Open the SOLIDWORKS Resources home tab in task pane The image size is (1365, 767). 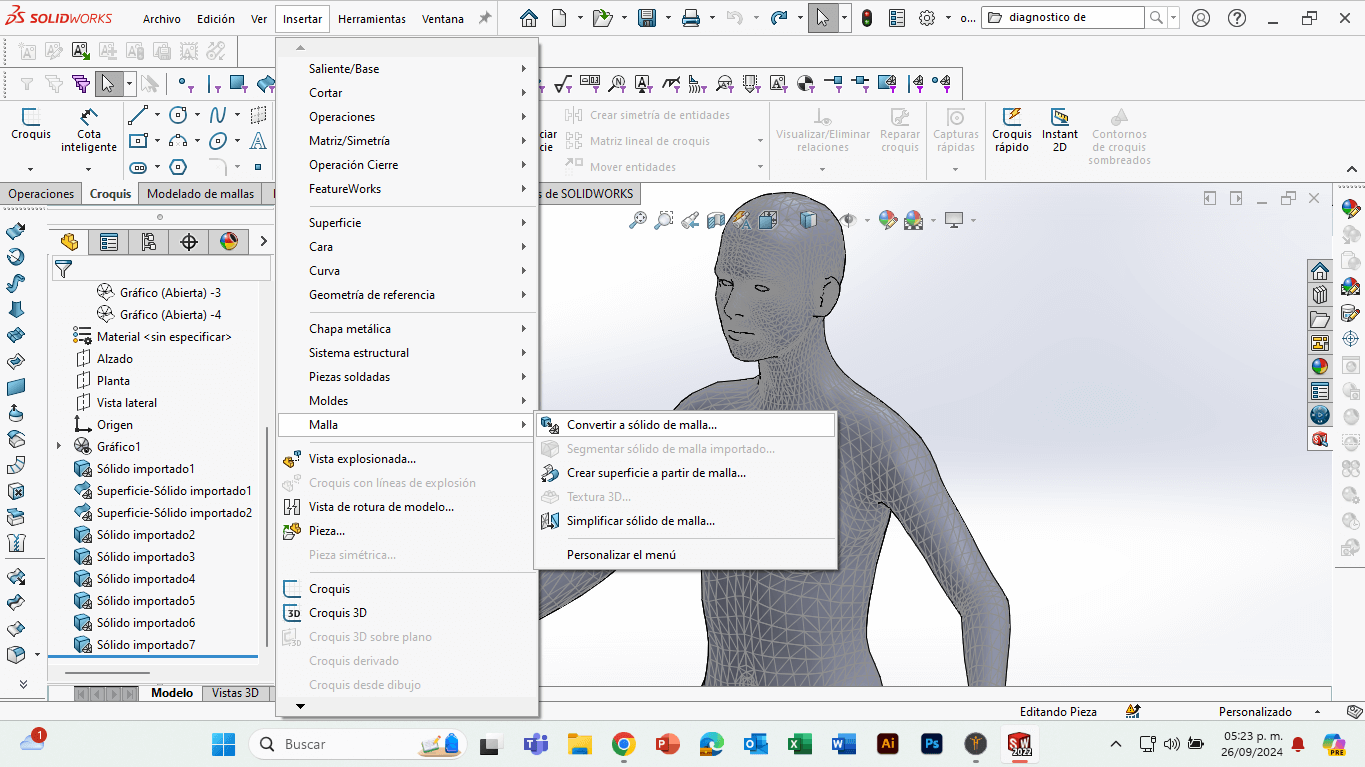1320,271
